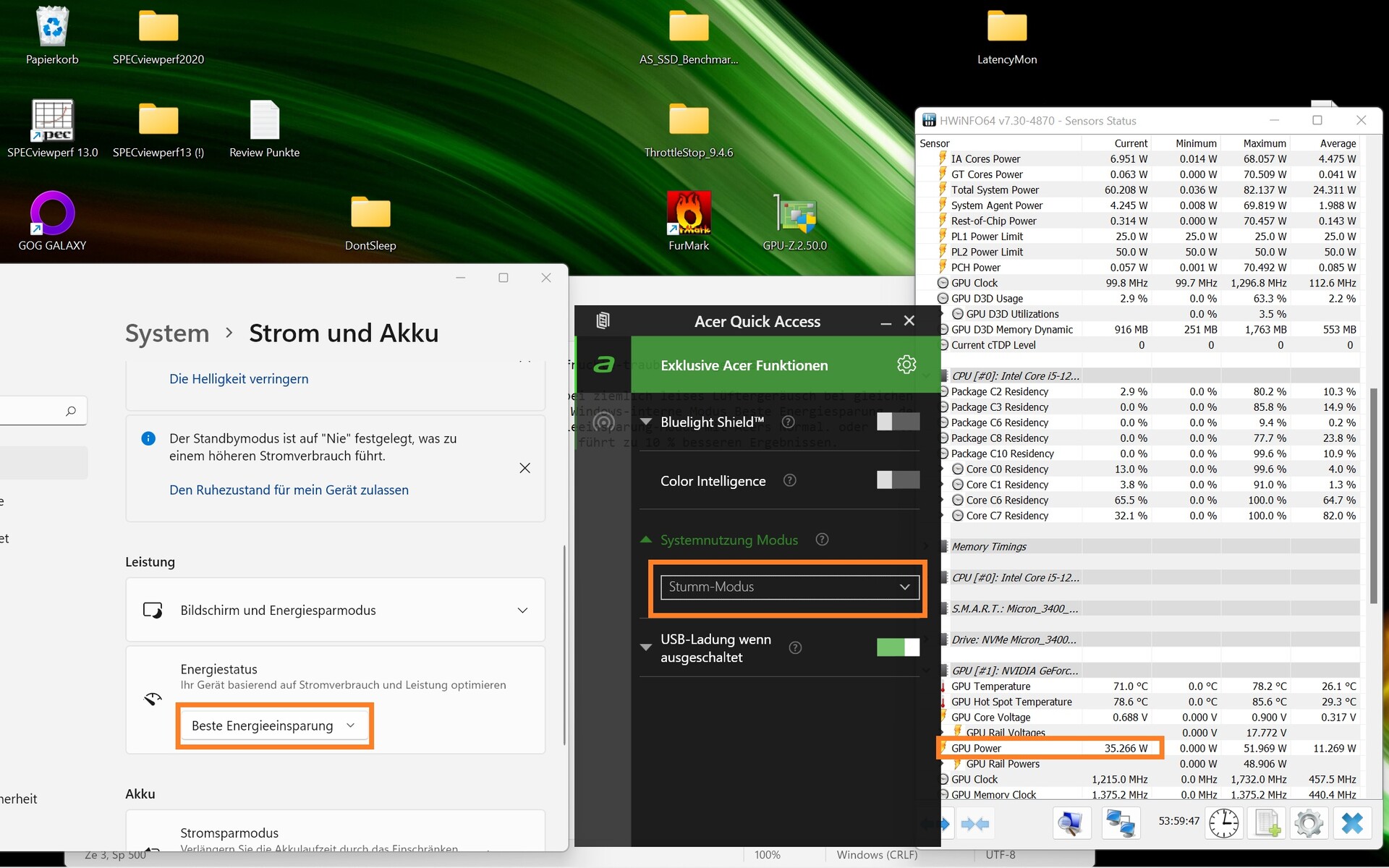Open Beste Energieeinsparung dropdown
This screenshot has width=1389, height=868.
(x=273, y=726)
